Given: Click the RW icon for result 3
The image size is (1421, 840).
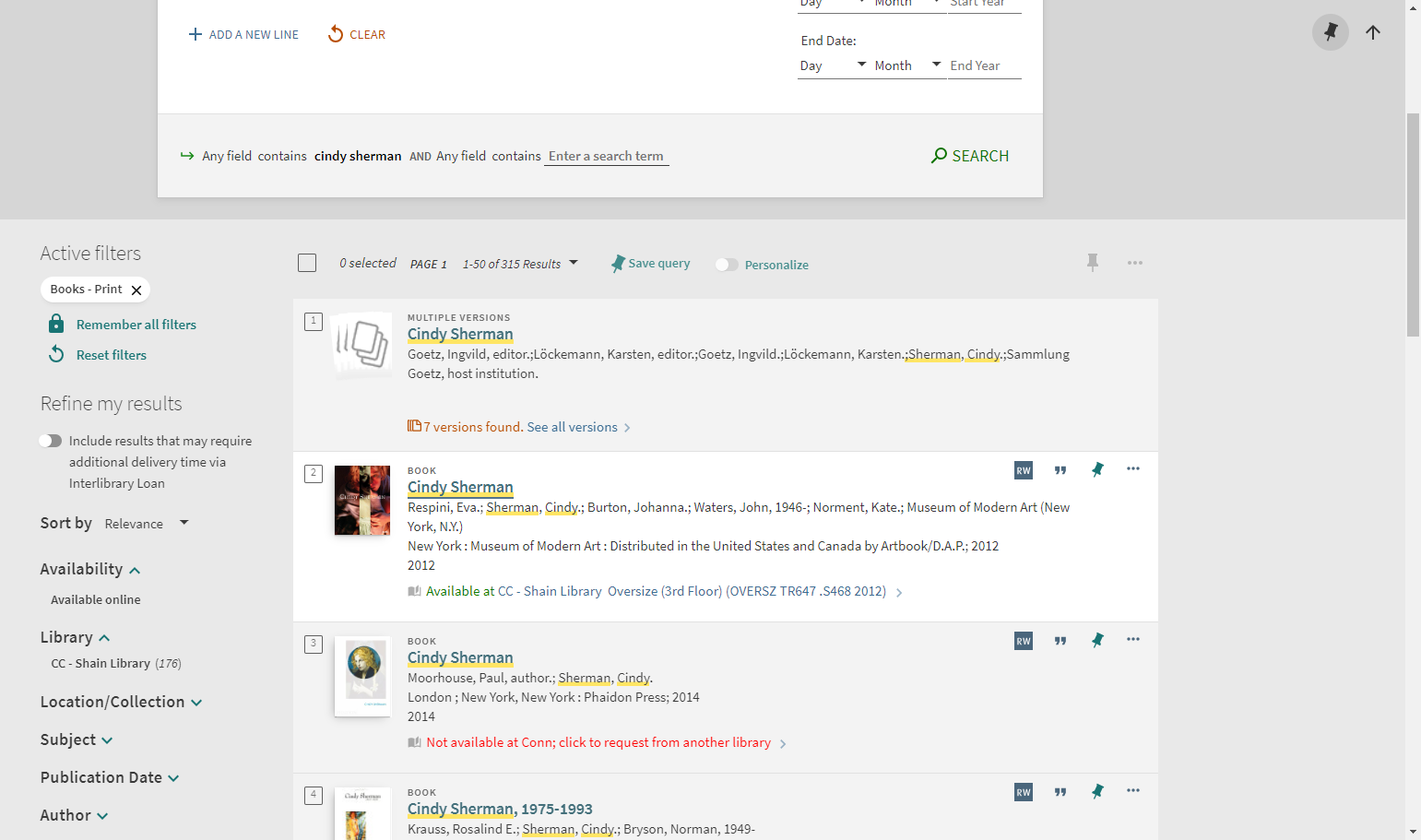Looking at the screenshot, I should pyautogui.click(x=1024, y=641).
